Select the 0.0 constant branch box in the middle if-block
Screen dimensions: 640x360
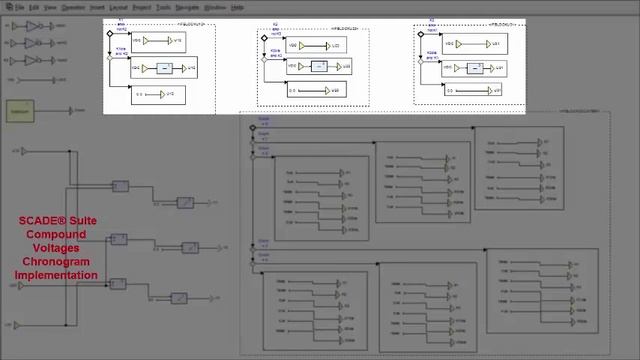click(317, 90)
